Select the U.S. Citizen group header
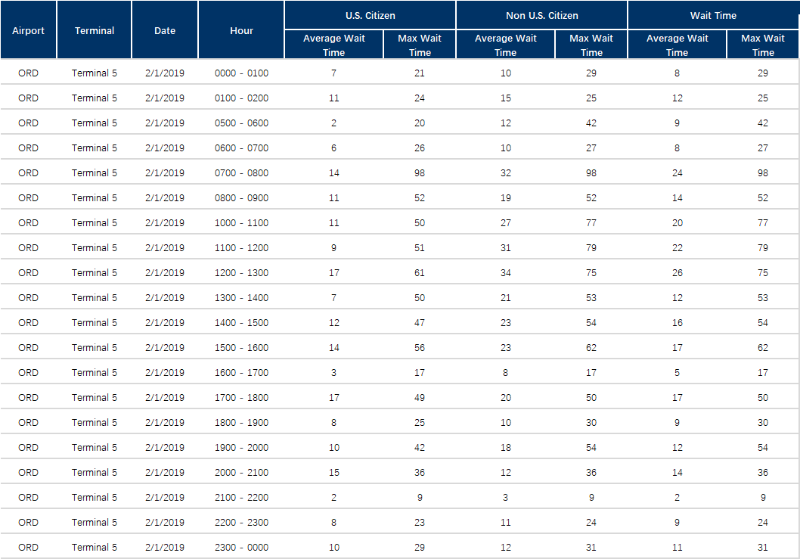 [370, 15]
